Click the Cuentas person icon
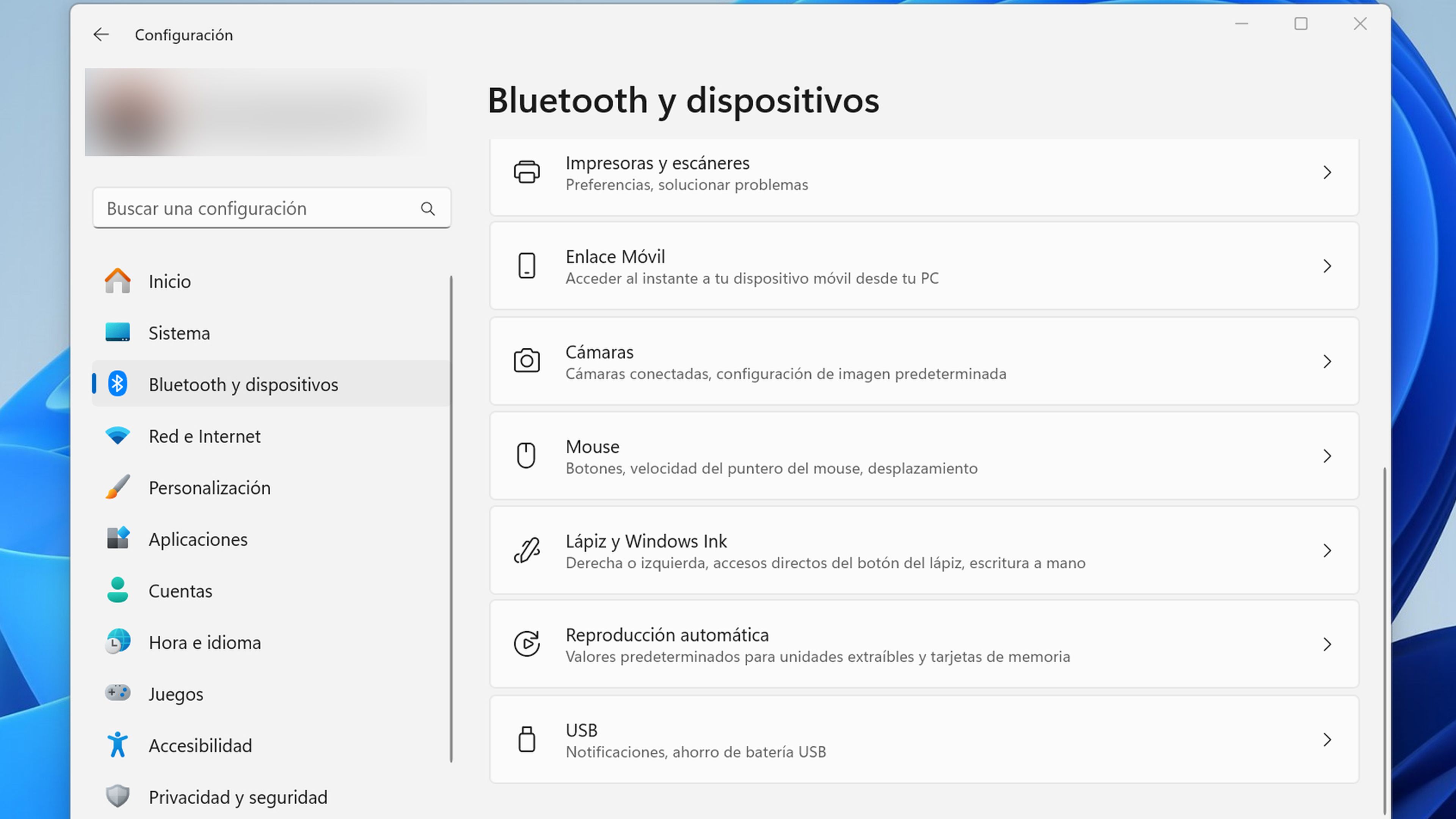Image resolution: width=1456 pixels, height=819 pixels. (118, 590)
